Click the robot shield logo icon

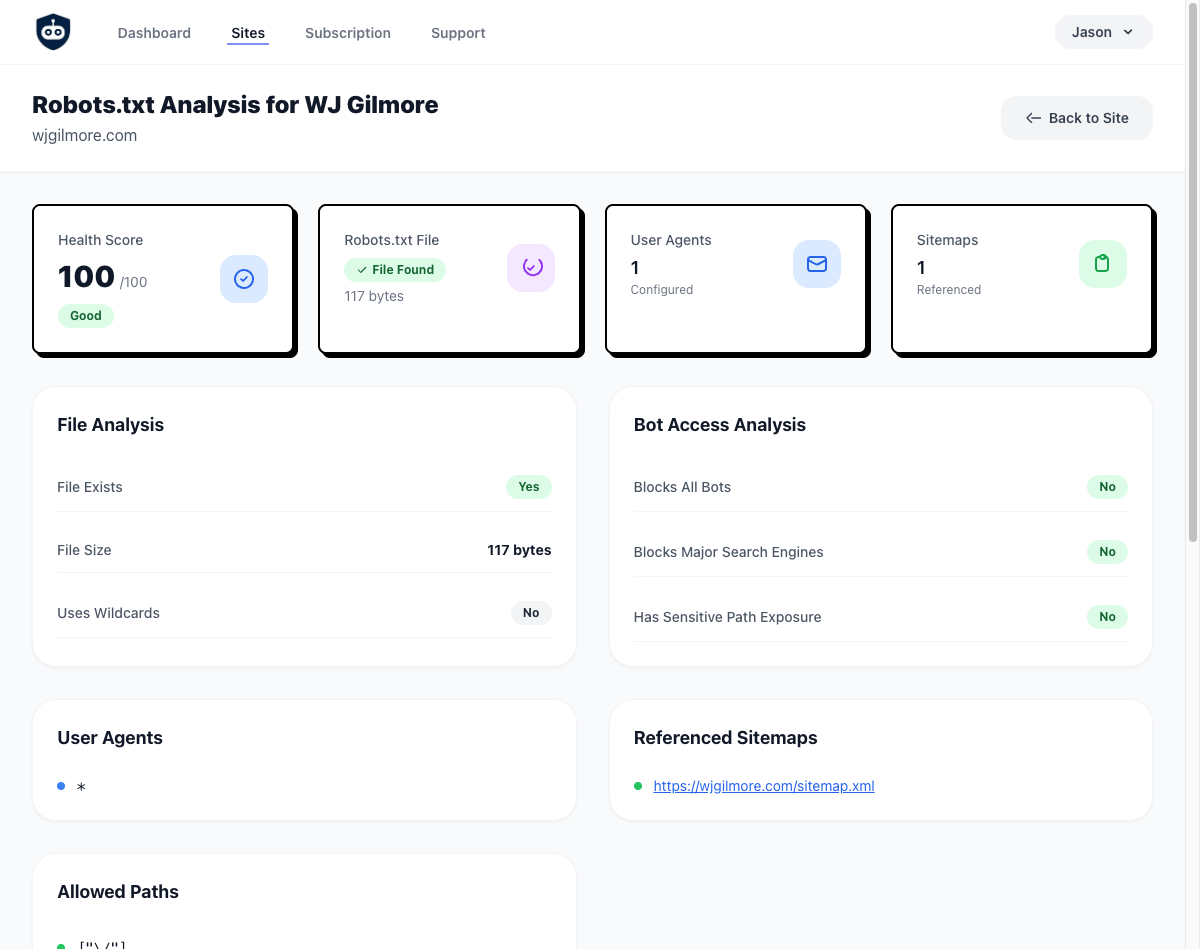point(53,32)
